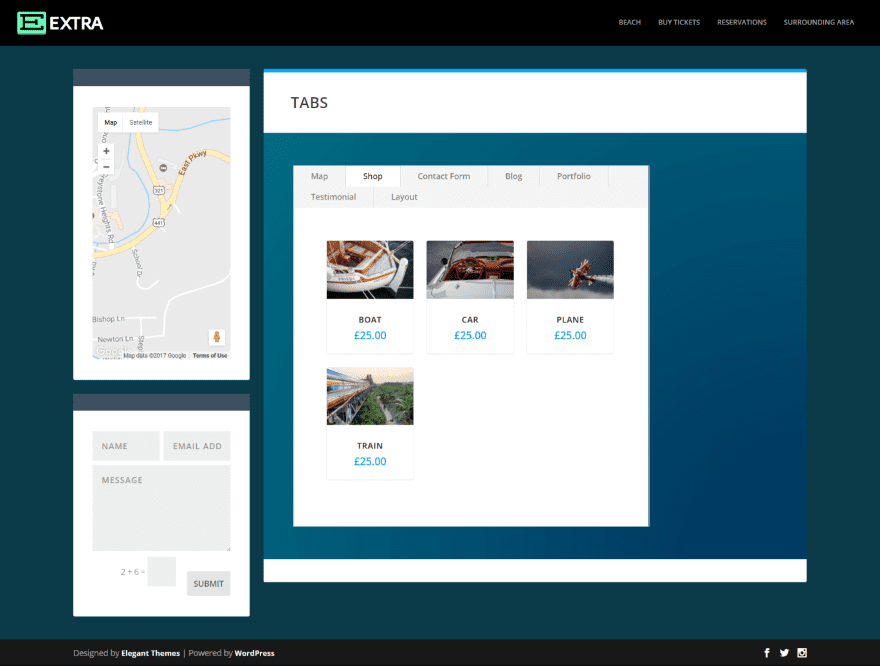Click the Extra logo icon
This screenshot has width=880, height=666.
[x=31, y=23]
